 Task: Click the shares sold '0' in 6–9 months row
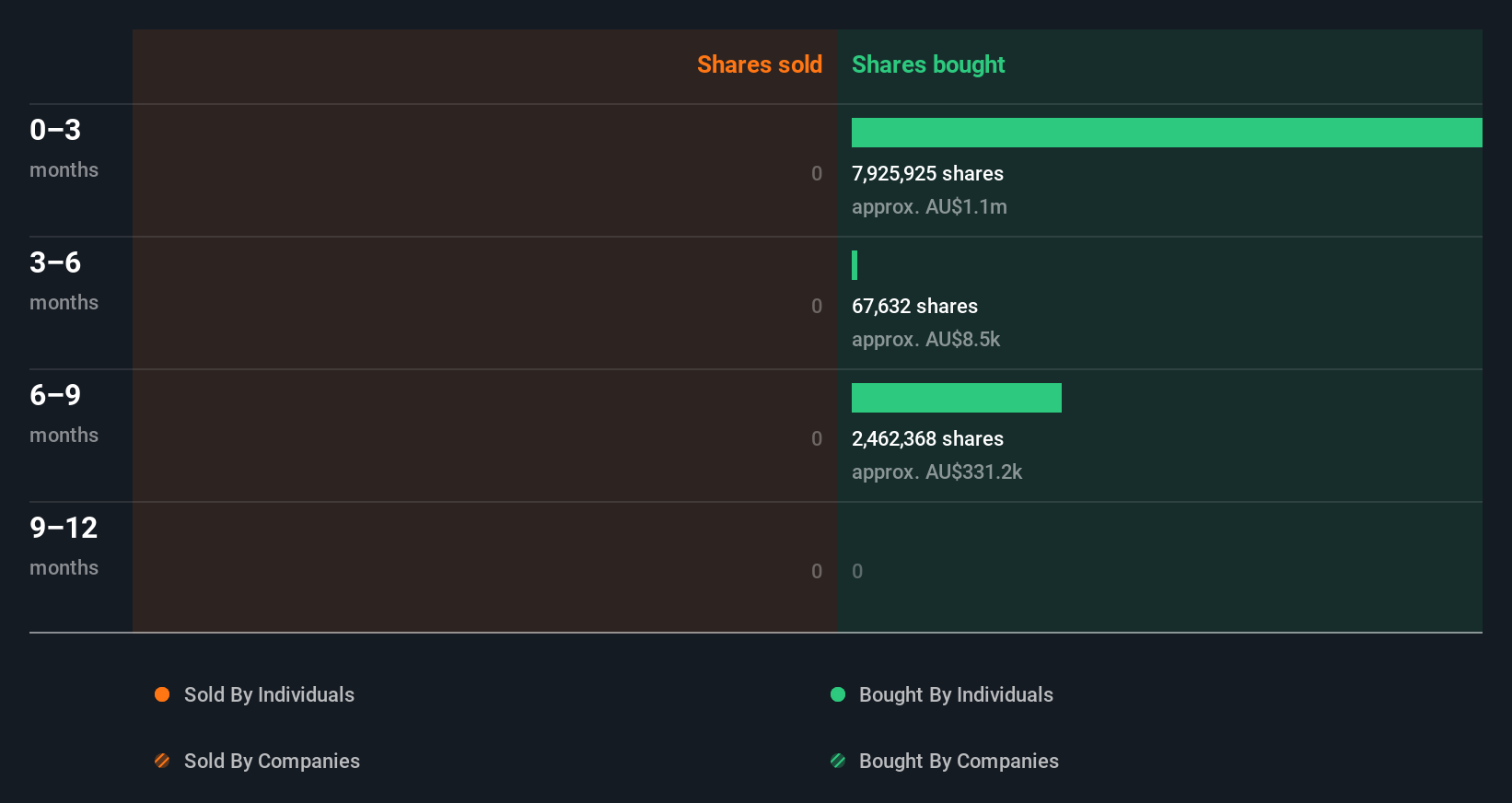(x=817, y=438)
